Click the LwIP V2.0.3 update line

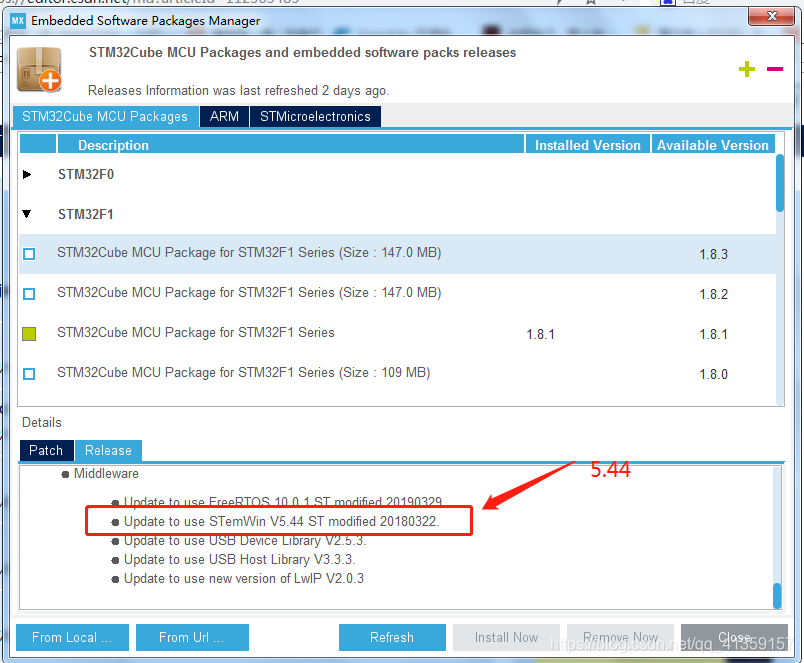pos(244,578)
